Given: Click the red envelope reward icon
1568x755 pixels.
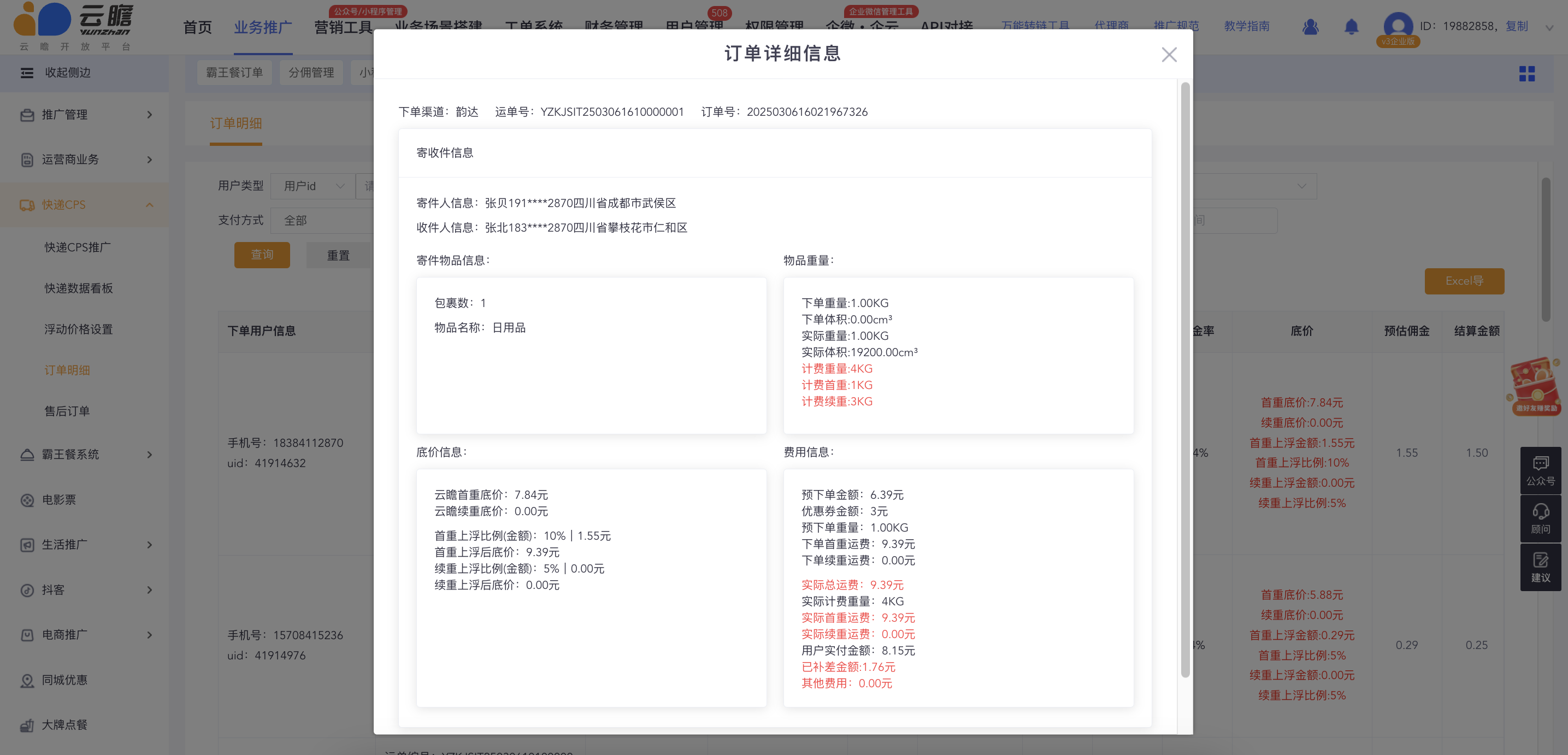Looking at the screenshot, I should pyautogui.click(x=1535, y=386).
